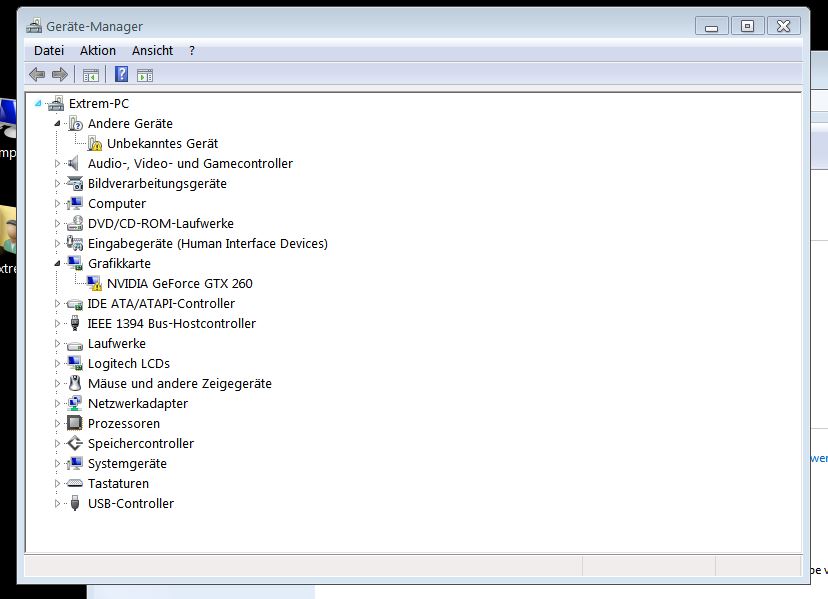Open the Aktion menu
Image resolution: width=828 pixels, height=599 pixels.
coord(98,51)
